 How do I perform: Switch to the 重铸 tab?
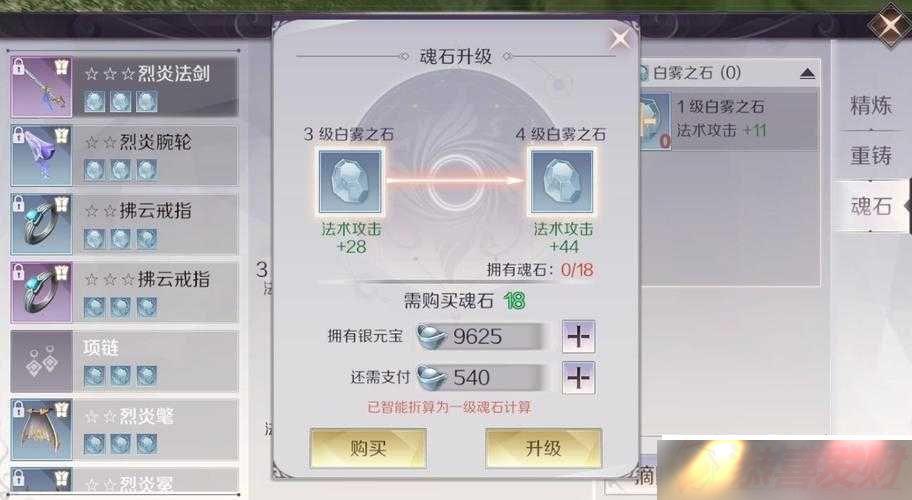(870, 156)
